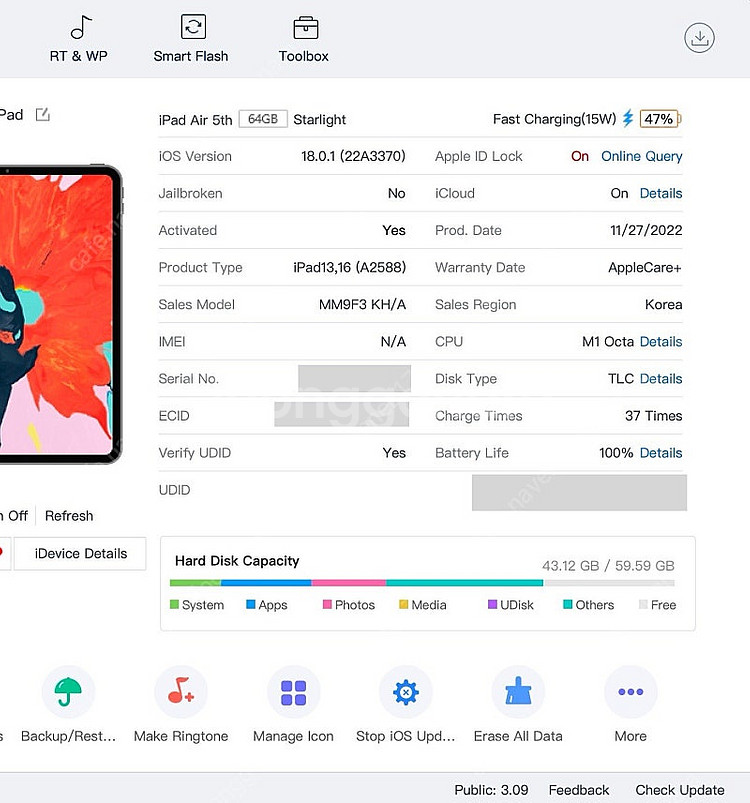The width and height of the screenshot is (750, 803).
Task: Click the blurred Serial No. value
Action: pos(354,378)
